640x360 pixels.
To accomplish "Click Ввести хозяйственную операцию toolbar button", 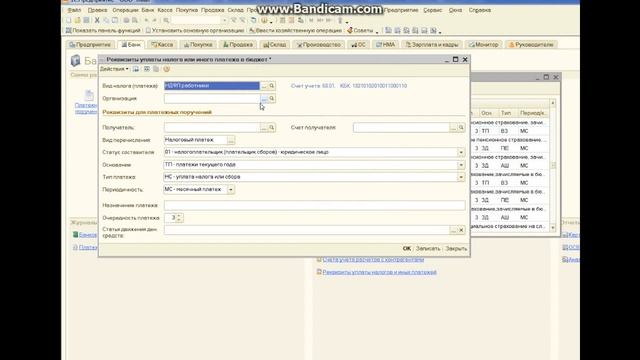I will [x=295, y=31].
